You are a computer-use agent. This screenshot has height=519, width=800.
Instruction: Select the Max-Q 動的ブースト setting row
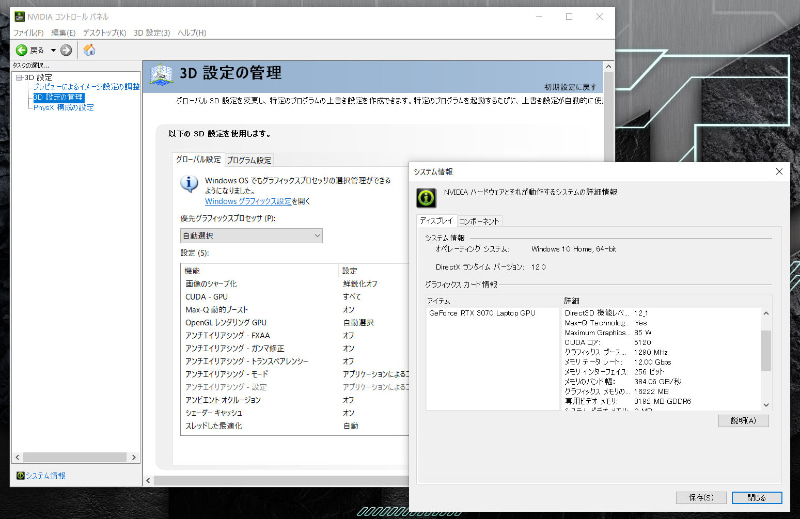pos(295,309)
